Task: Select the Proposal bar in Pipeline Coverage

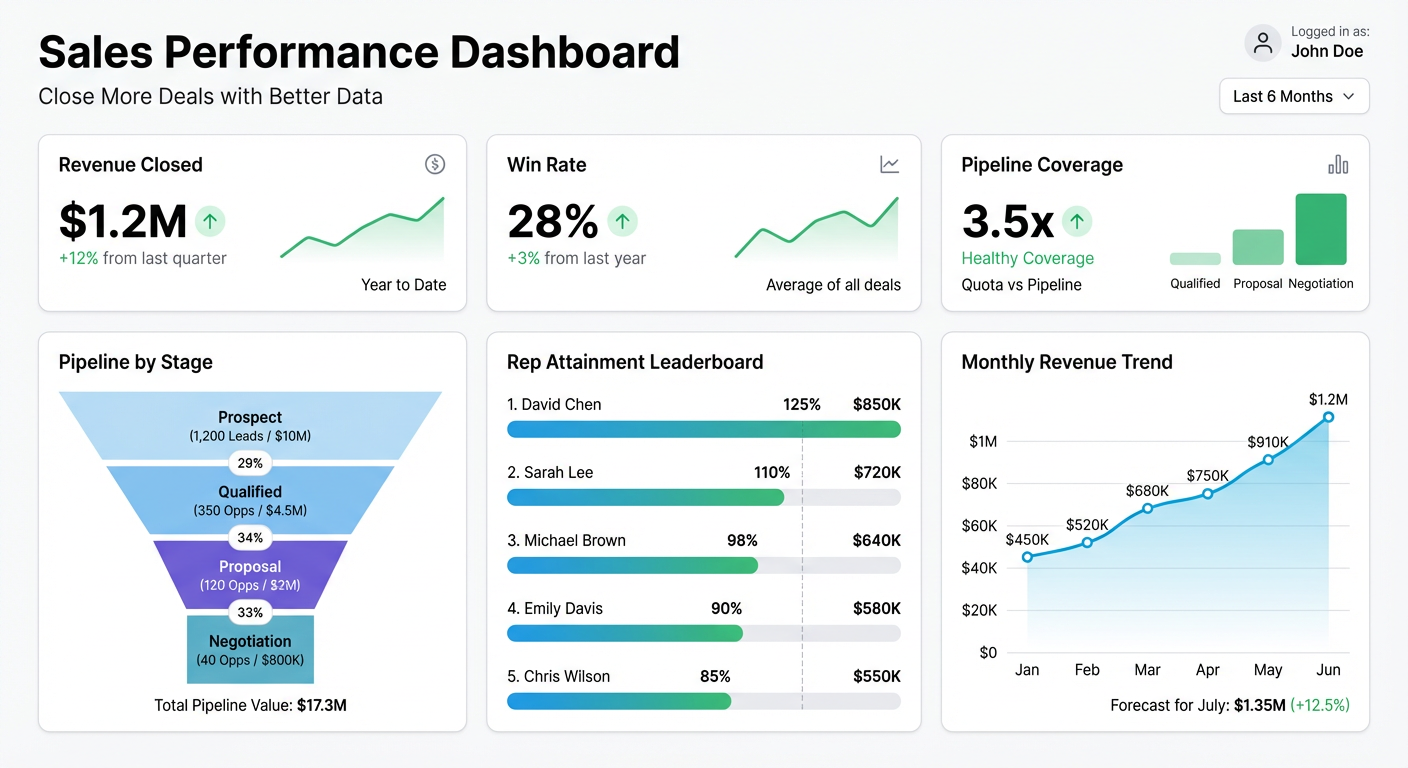Action: point(1258,247)
